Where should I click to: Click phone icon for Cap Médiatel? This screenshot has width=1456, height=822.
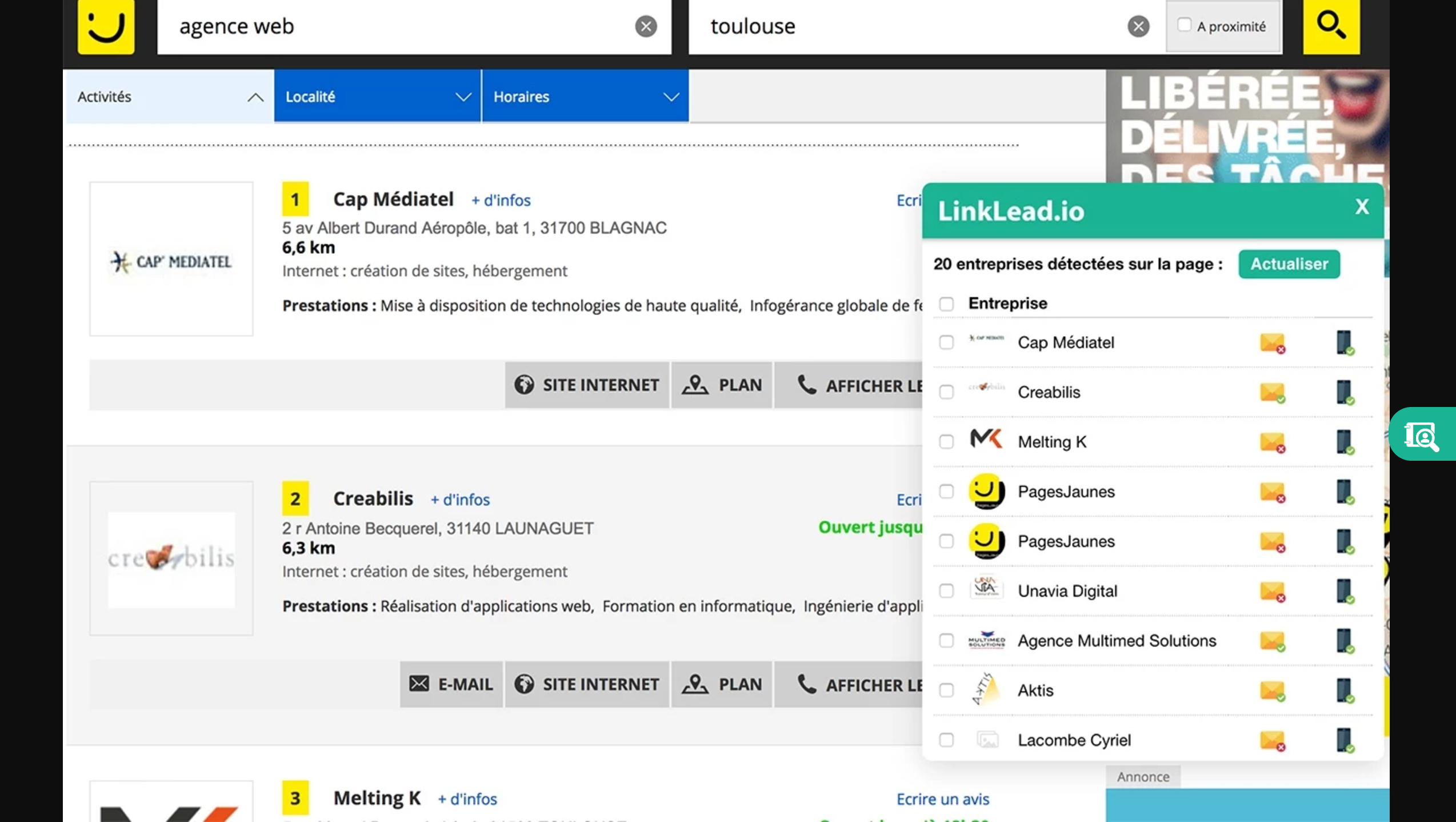click(1345, 343)
